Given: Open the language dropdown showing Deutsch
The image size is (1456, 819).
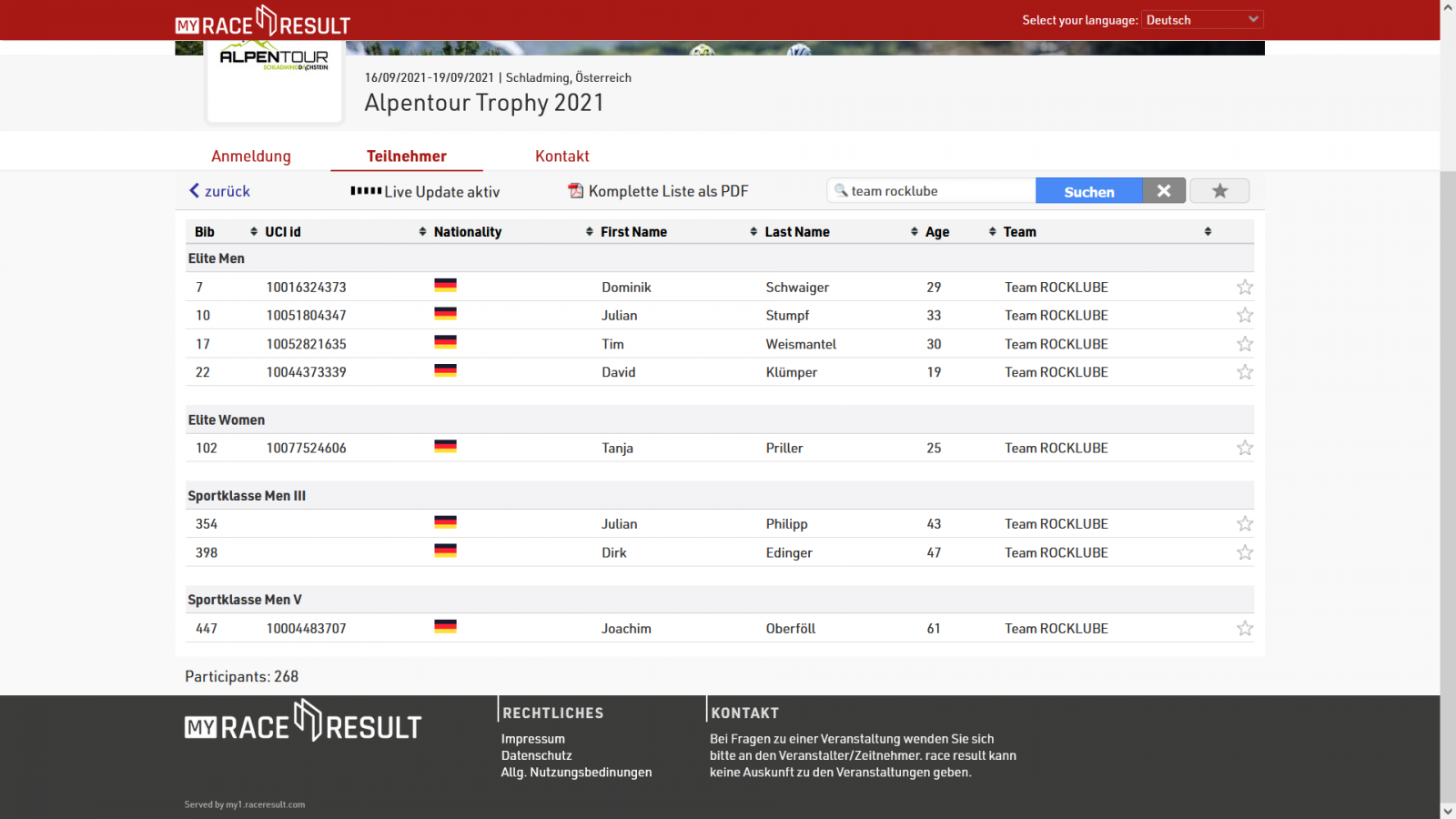Looking at the screenshot, I should tap(1201, 20).
